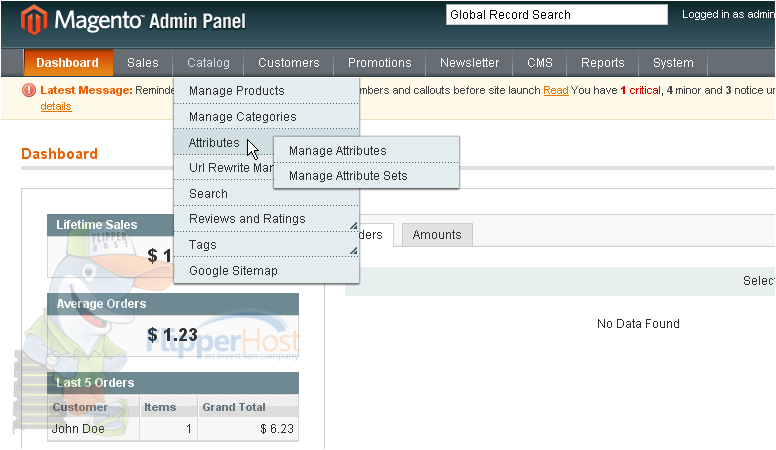Screen dimensions: 776x450
Task: Switch to the Amounts tab
Action: tap(437, 235)
